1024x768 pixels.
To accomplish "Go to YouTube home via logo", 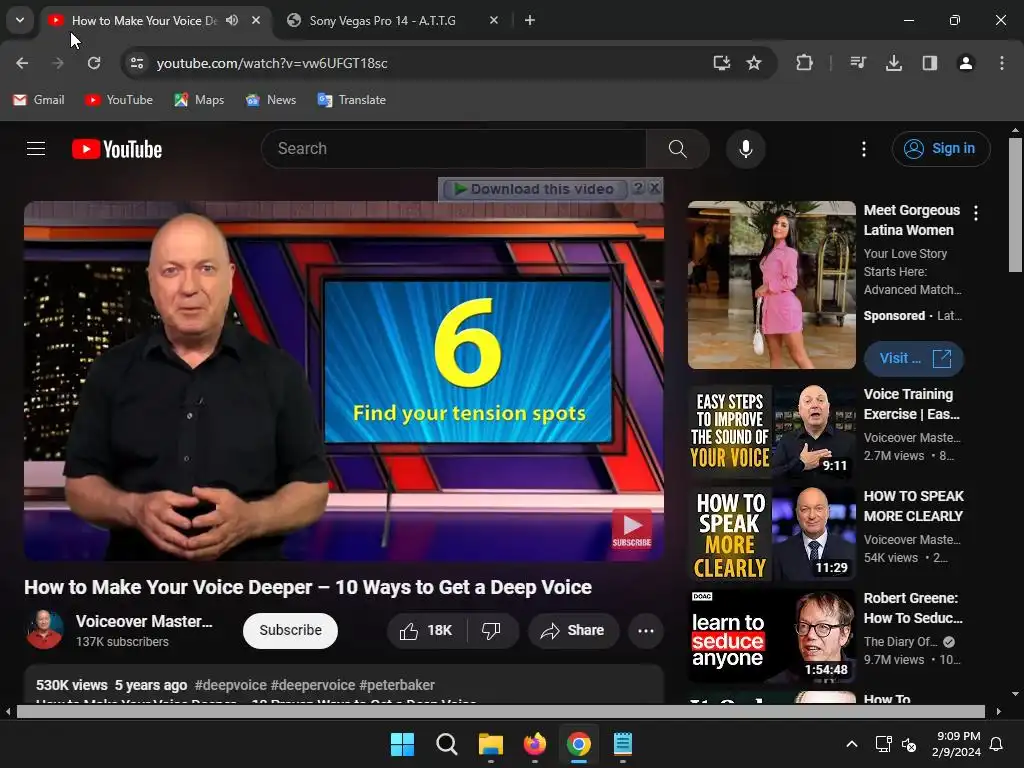I will tap(117, 149).
